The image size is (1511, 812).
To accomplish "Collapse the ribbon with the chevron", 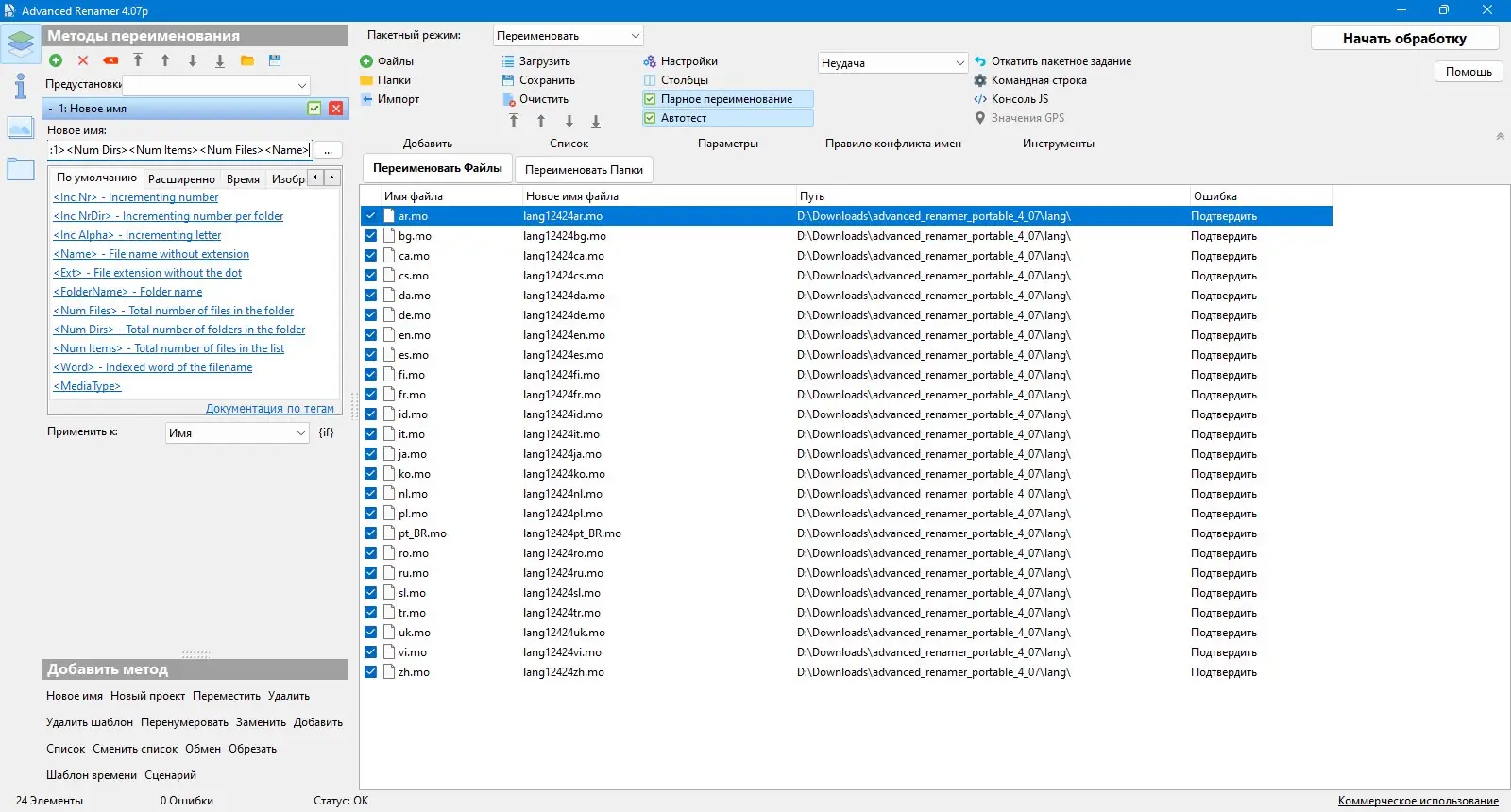I will pos(1500,137).
